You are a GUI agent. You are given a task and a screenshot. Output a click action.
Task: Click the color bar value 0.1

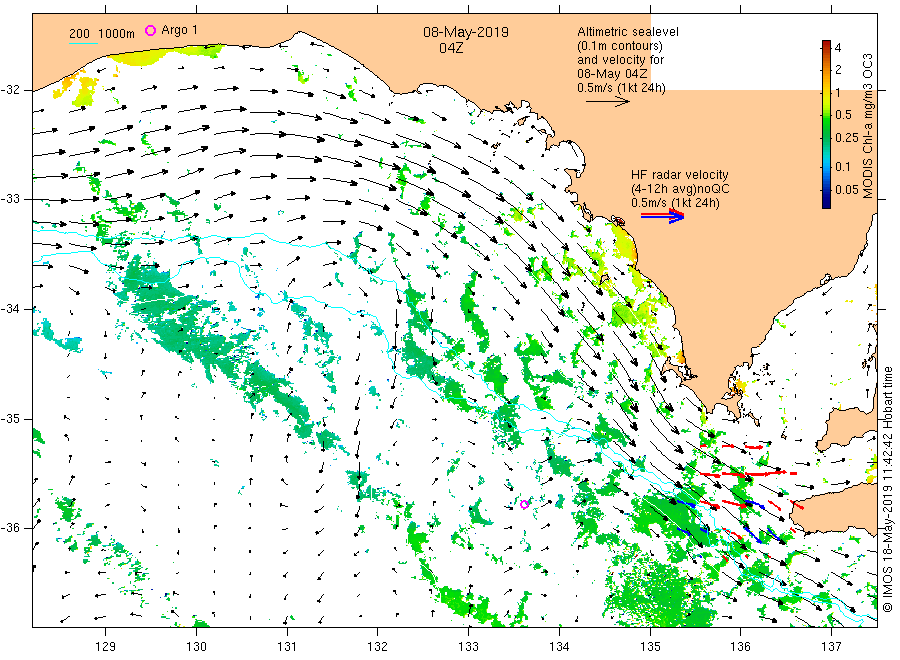843,166
